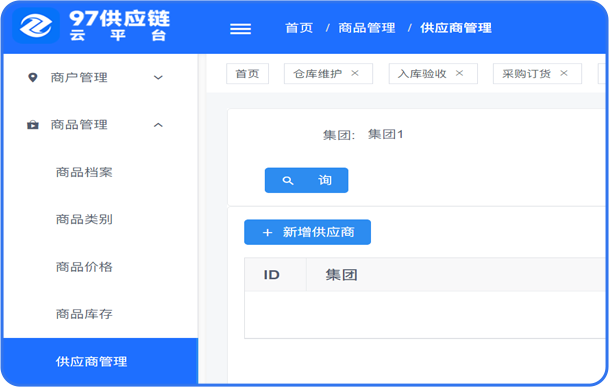
Task: Click 新增供应商 button
Action: [307, 232]
